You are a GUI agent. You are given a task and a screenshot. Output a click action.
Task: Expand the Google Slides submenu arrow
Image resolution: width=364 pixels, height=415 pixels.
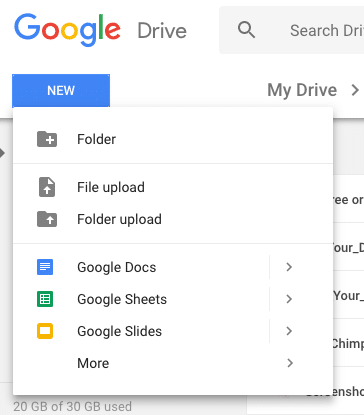point(289,331)
